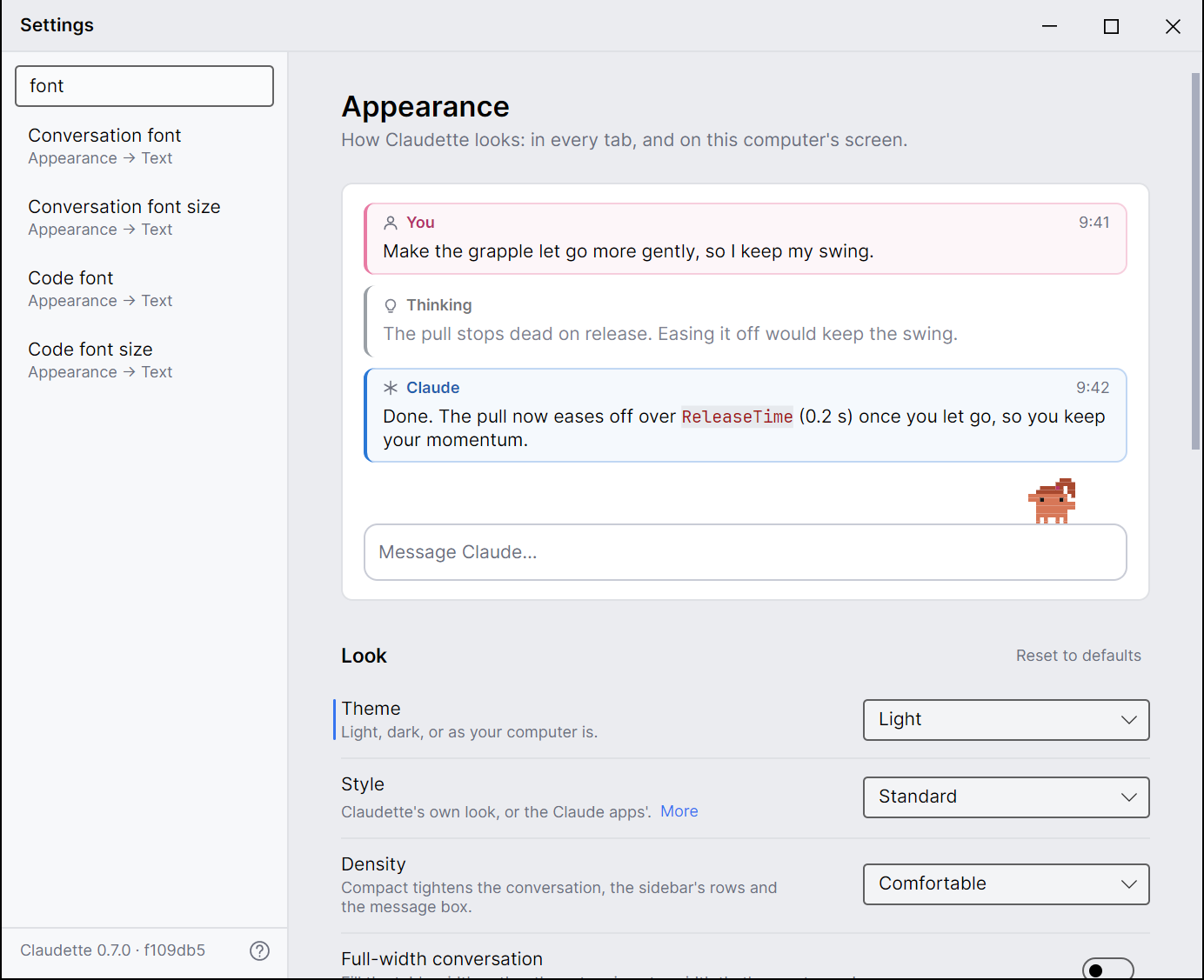Click the lightbulb icon beside Thinking

tap(391, 305)
